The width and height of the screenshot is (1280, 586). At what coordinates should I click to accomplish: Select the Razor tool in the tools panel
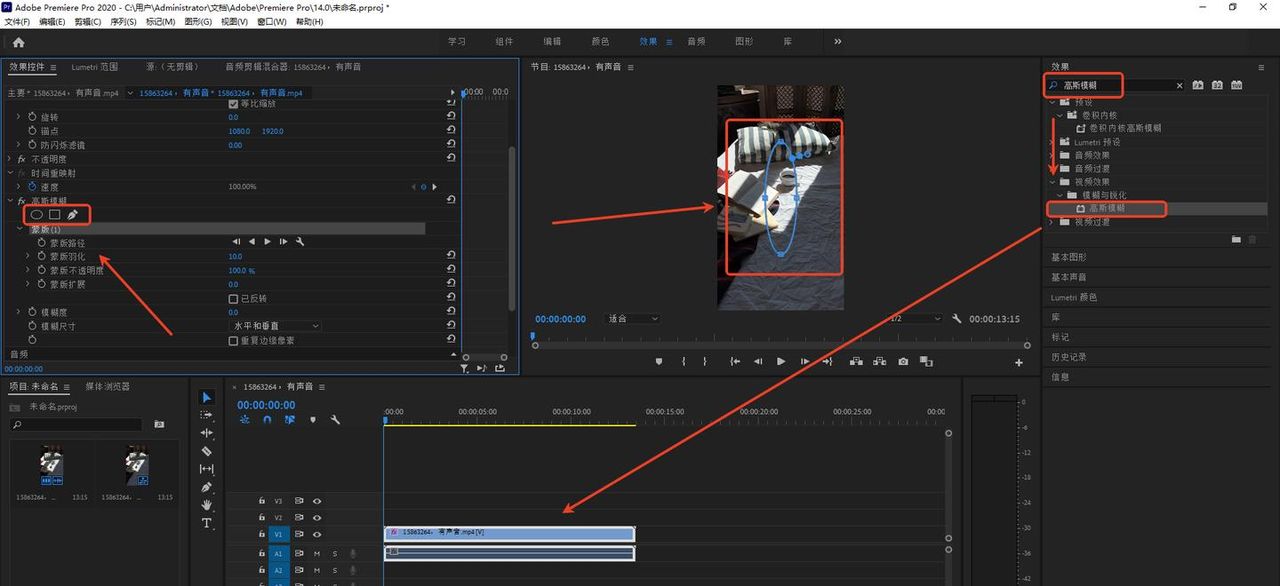(x=207, y=451)
